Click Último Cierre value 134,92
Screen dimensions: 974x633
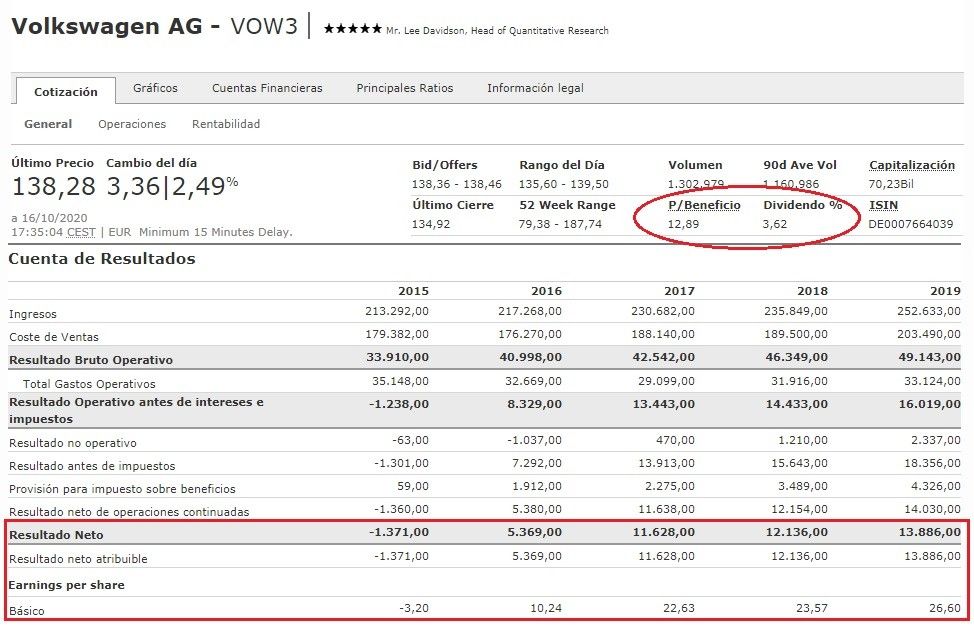(430, 224)
